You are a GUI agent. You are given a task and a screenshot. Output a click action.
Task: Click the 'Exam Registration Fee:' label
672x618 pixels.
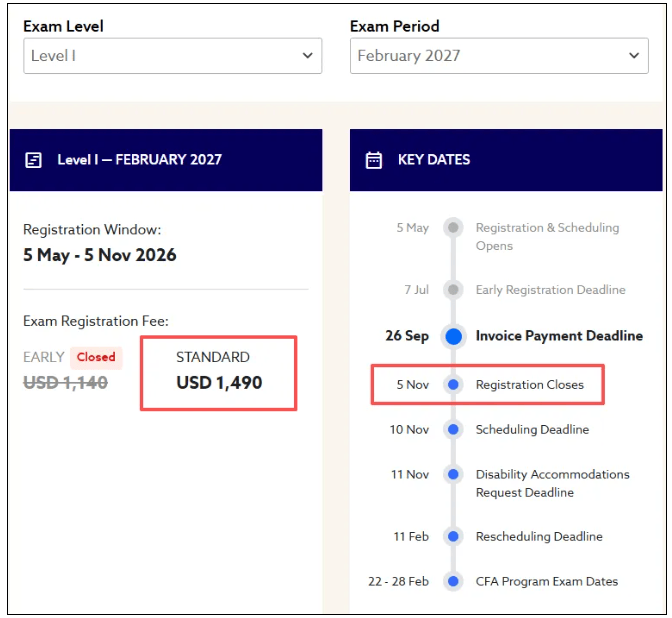click(x=96, y=321)
